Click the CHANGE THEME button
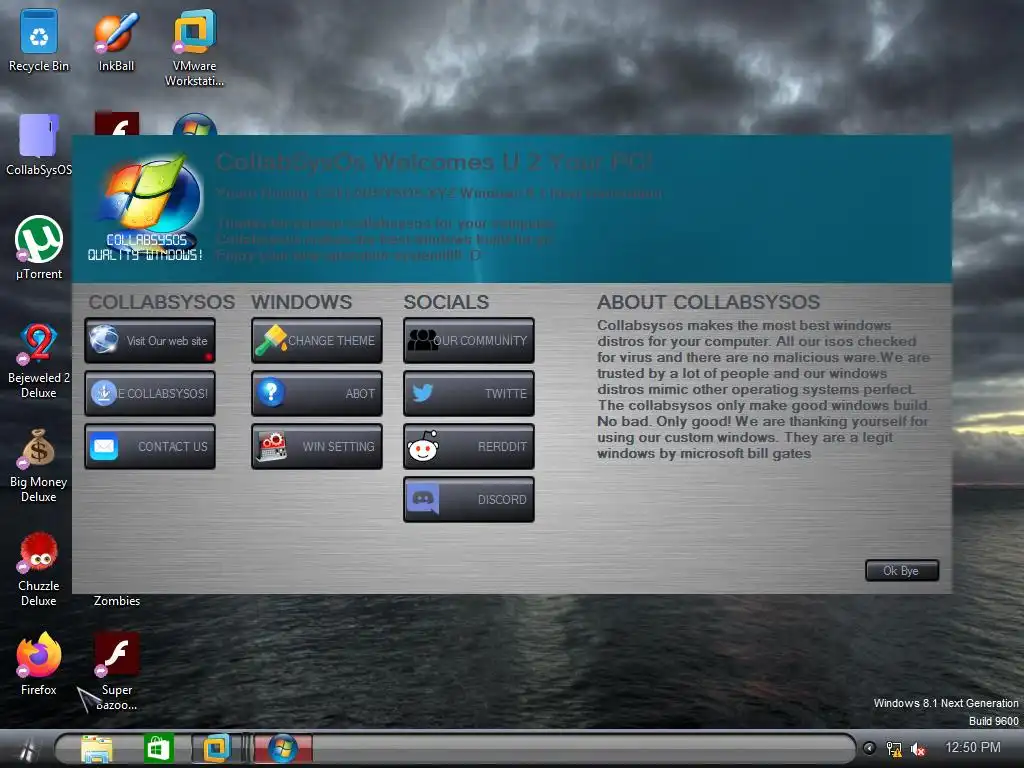The height and width of the screenshot is (768, 1024). coord(317,340)
